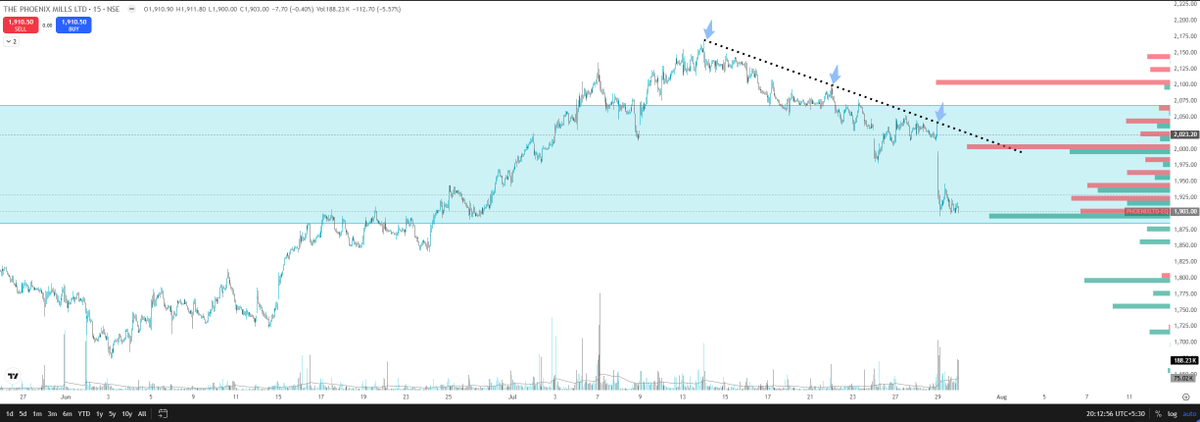Click the 188.23K volume label
This screenshot has height=422, width=1200.
coord(1184,360)
